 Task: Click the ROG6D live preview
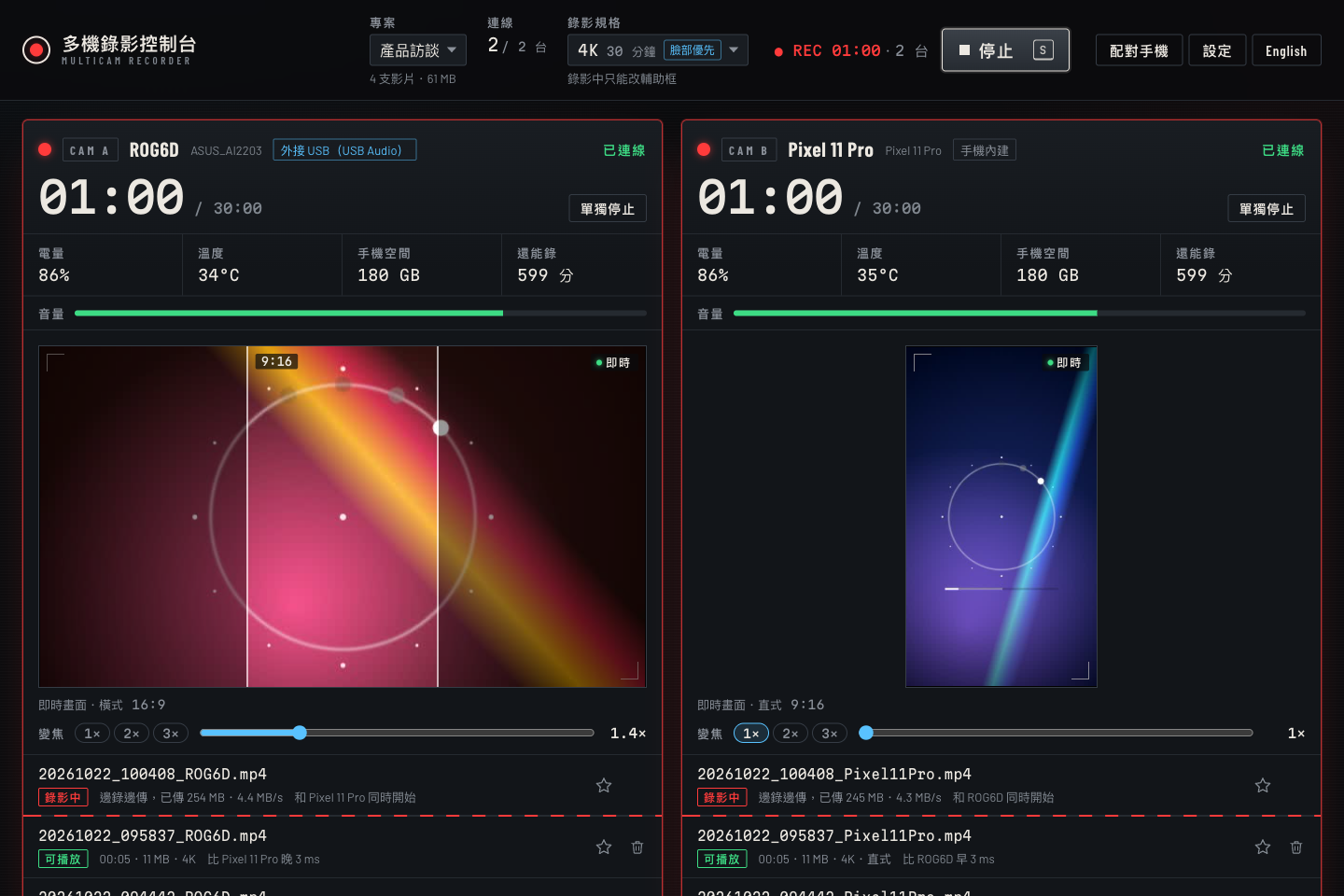[343, 517]
